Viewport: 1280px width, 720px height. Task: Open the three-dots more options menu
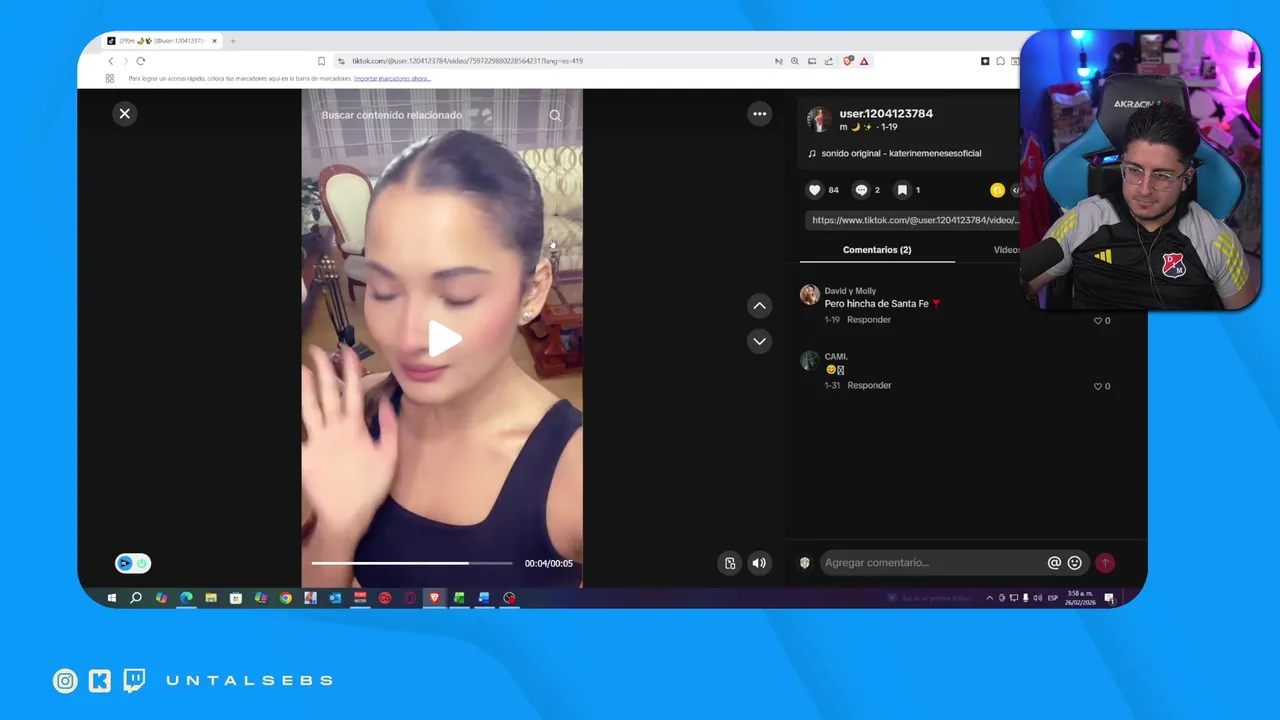[760, 114]
